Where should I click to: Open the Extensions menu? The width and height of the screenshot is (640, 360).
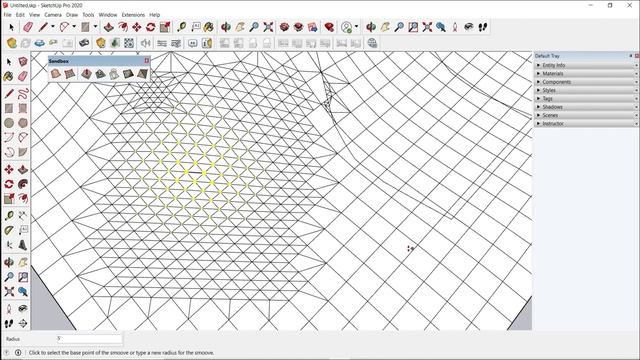point(133,15)
